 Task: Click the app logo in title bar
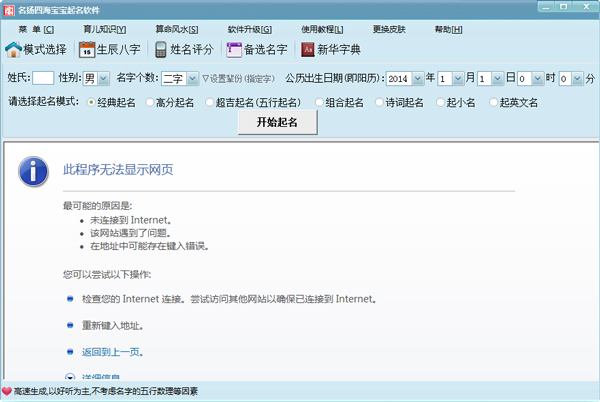[x=9, y=8]
